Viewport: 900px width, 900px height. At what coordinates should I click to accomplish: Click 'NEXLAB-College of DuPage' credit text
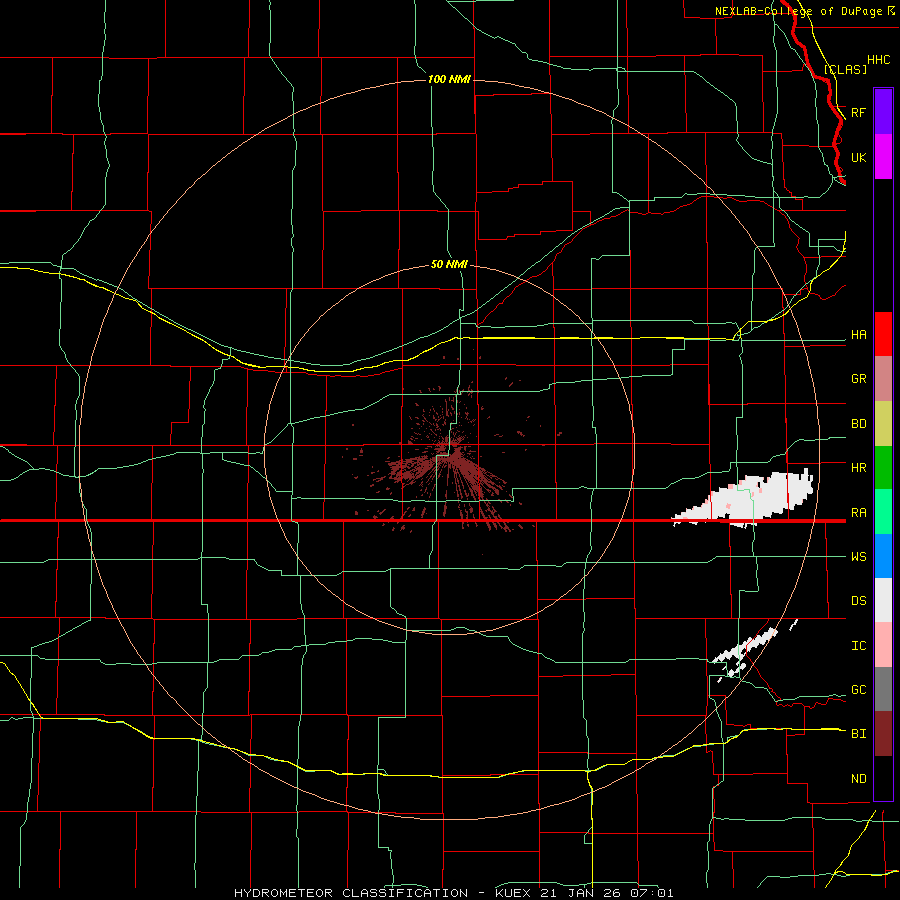(798, 11)
